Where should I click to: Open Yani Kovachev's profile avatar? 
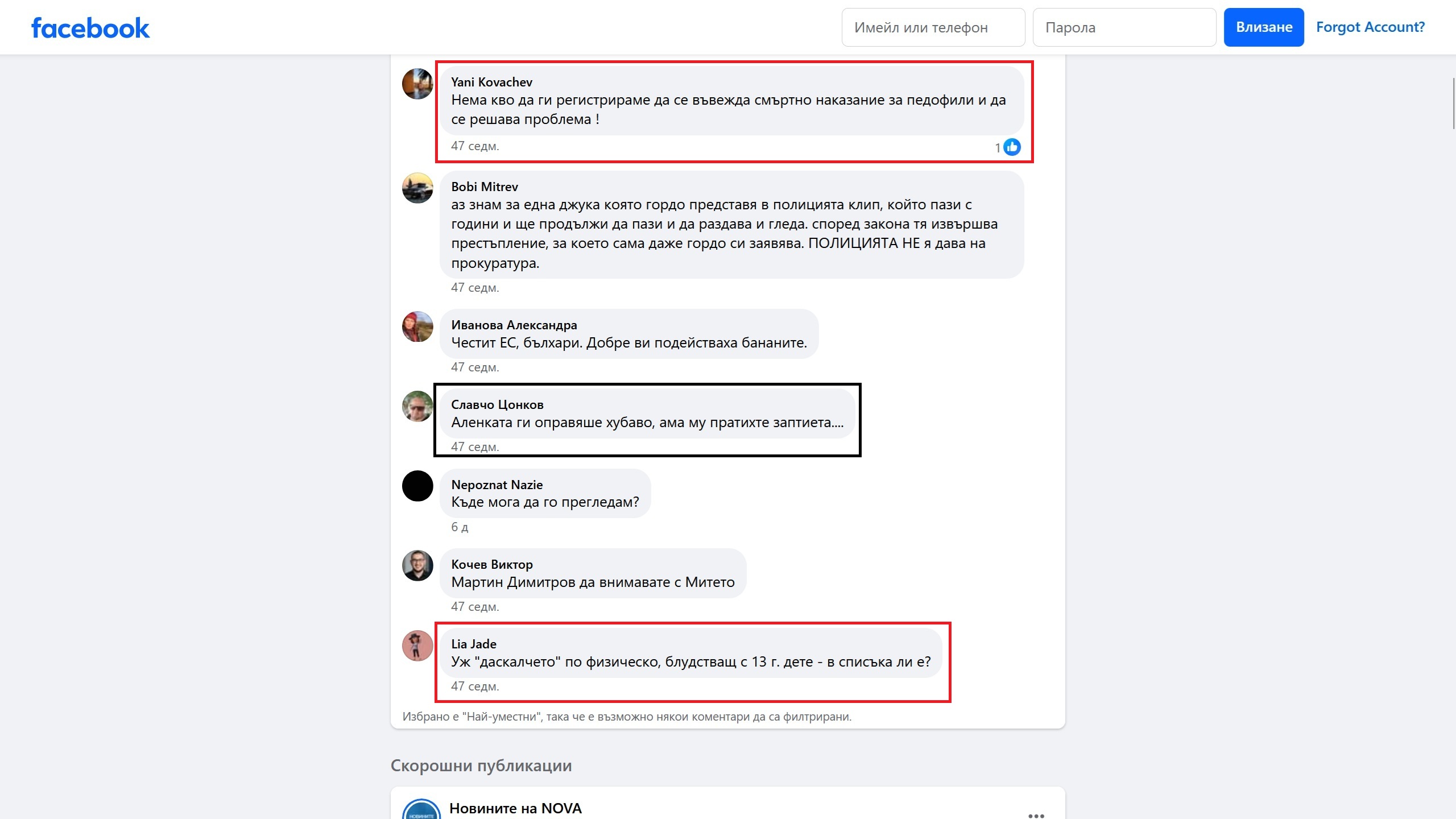click(x=417, y=84)
